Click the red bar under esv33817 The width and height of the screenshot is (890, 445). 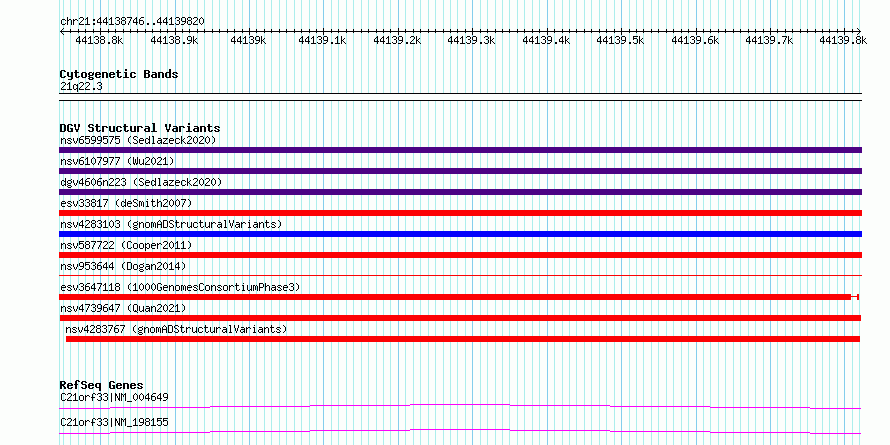460,213
